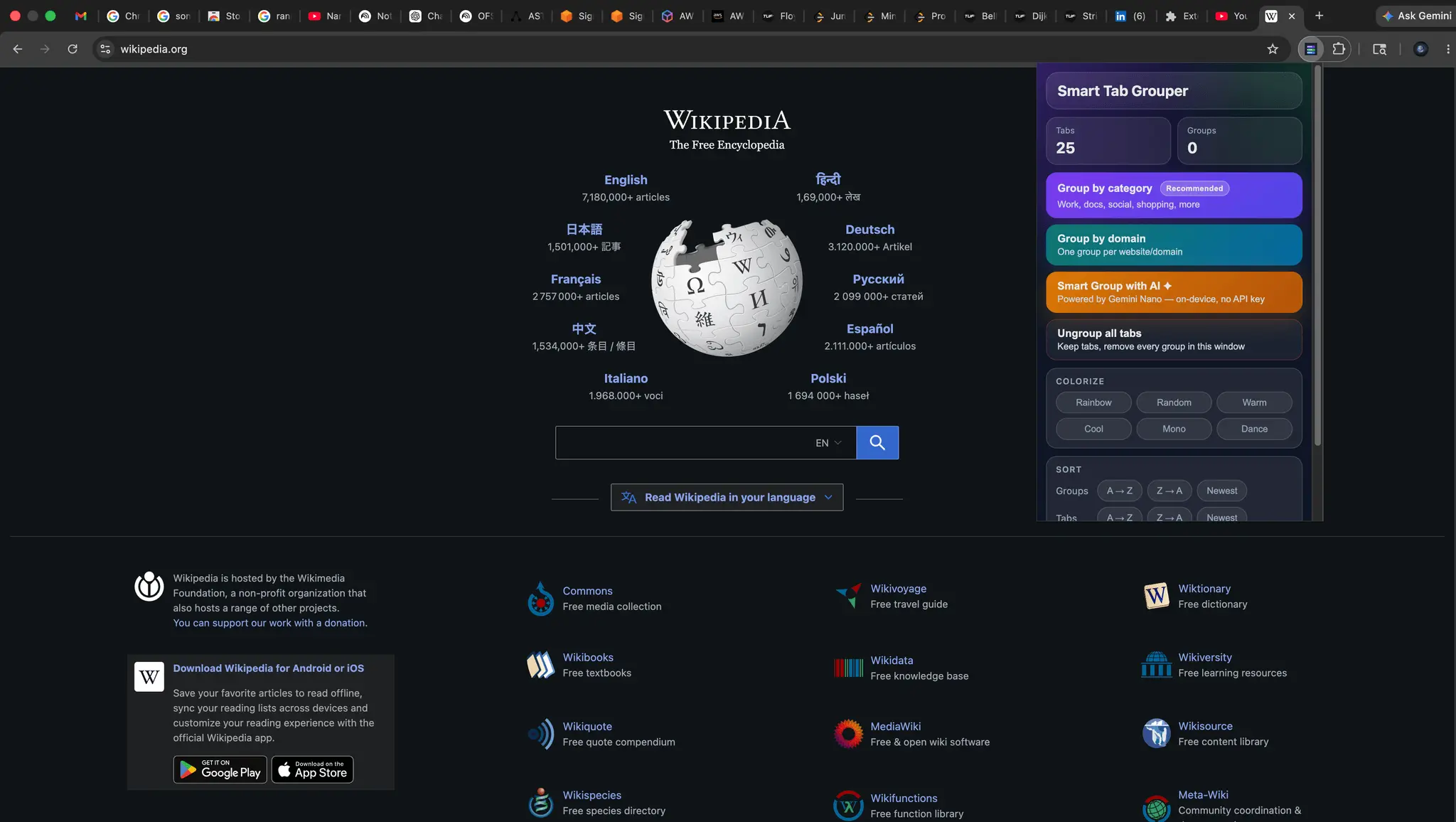
Task: Open the Français Wikipedia link
Action: [x=576, y=279]
